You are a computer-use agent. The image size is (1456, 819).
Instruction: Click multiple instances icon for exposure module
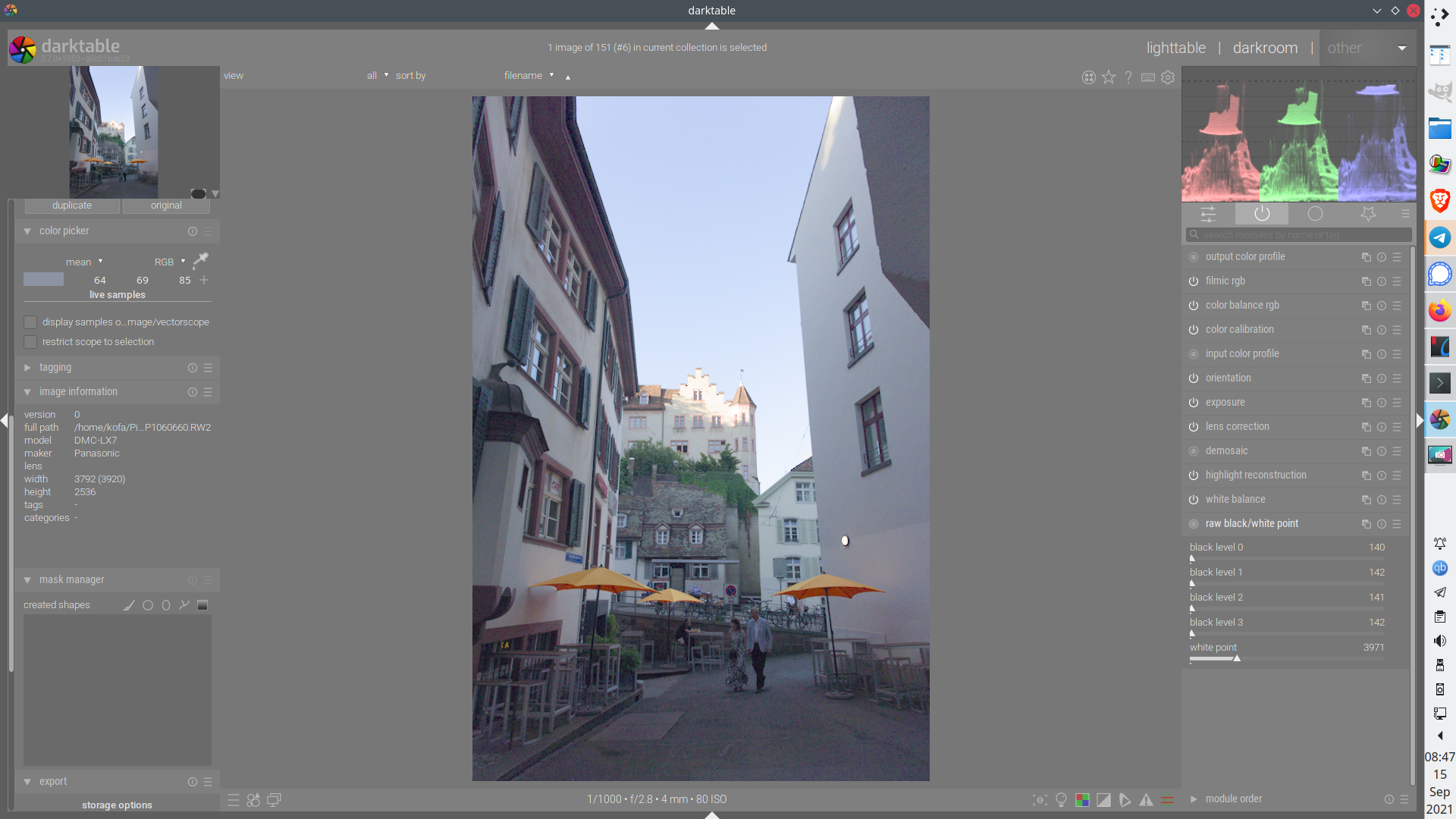click(1366, 403)
